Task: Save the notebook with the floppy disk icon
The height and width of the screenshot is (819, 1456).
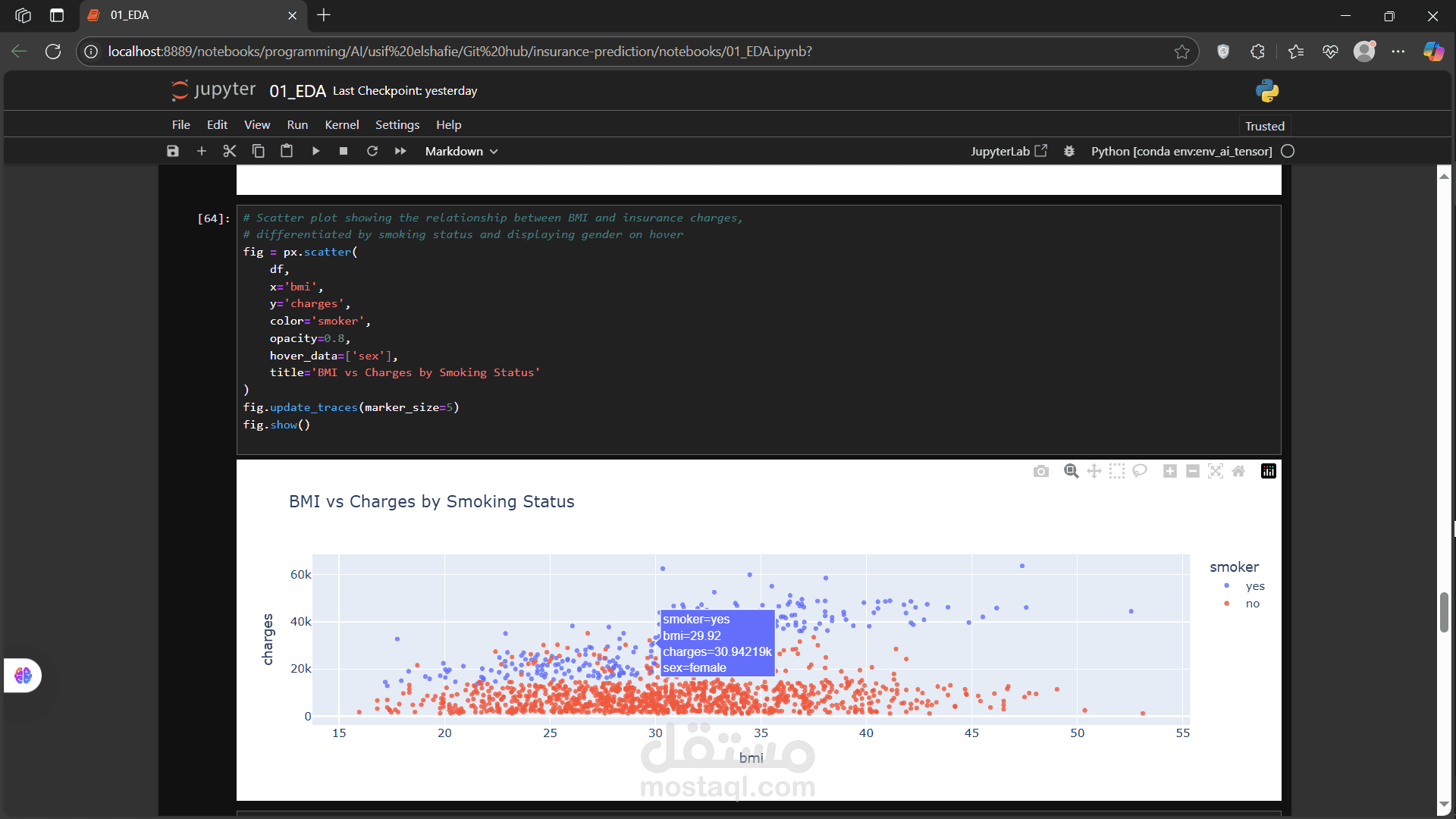Action: [x=173, y=151]
